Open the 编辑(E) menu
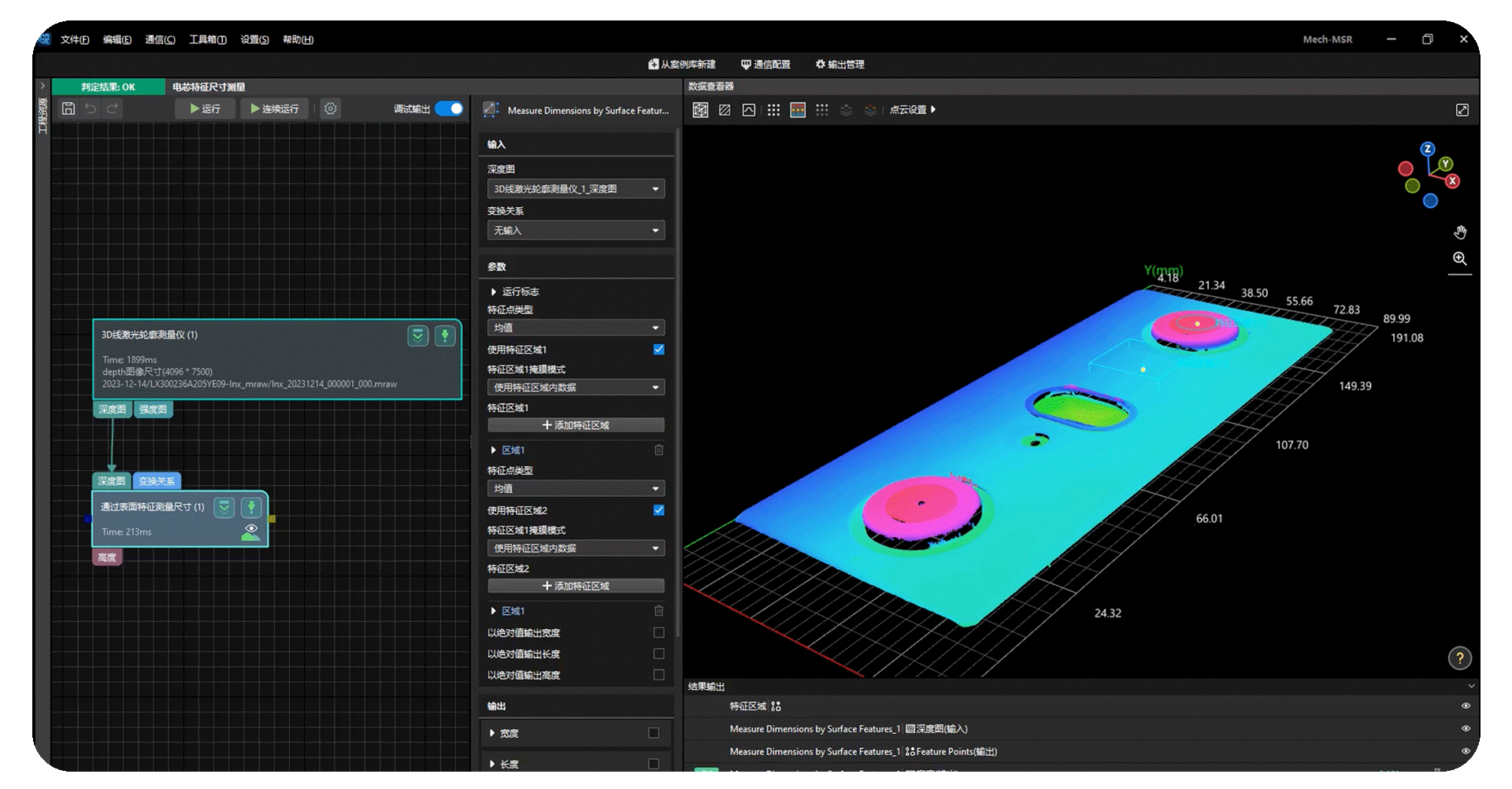The height and width of the screenshot is (789, 1512). (x=117, y=39)
